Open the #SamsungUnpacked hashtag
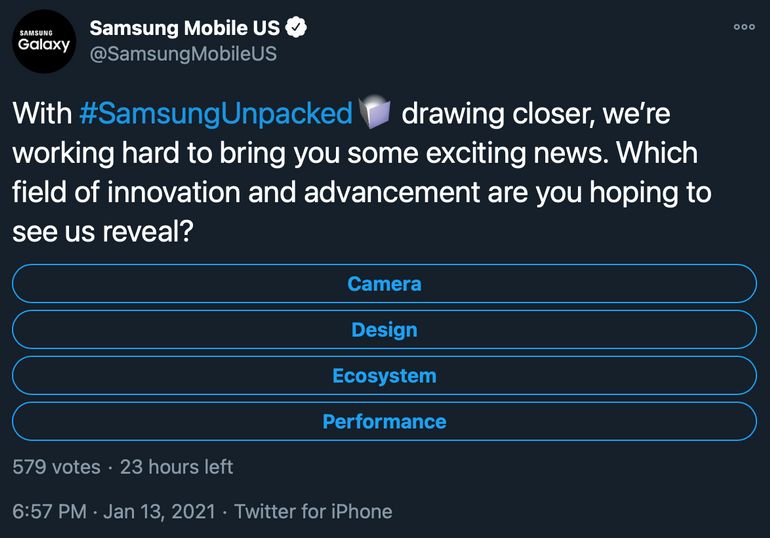 (215, 113)
